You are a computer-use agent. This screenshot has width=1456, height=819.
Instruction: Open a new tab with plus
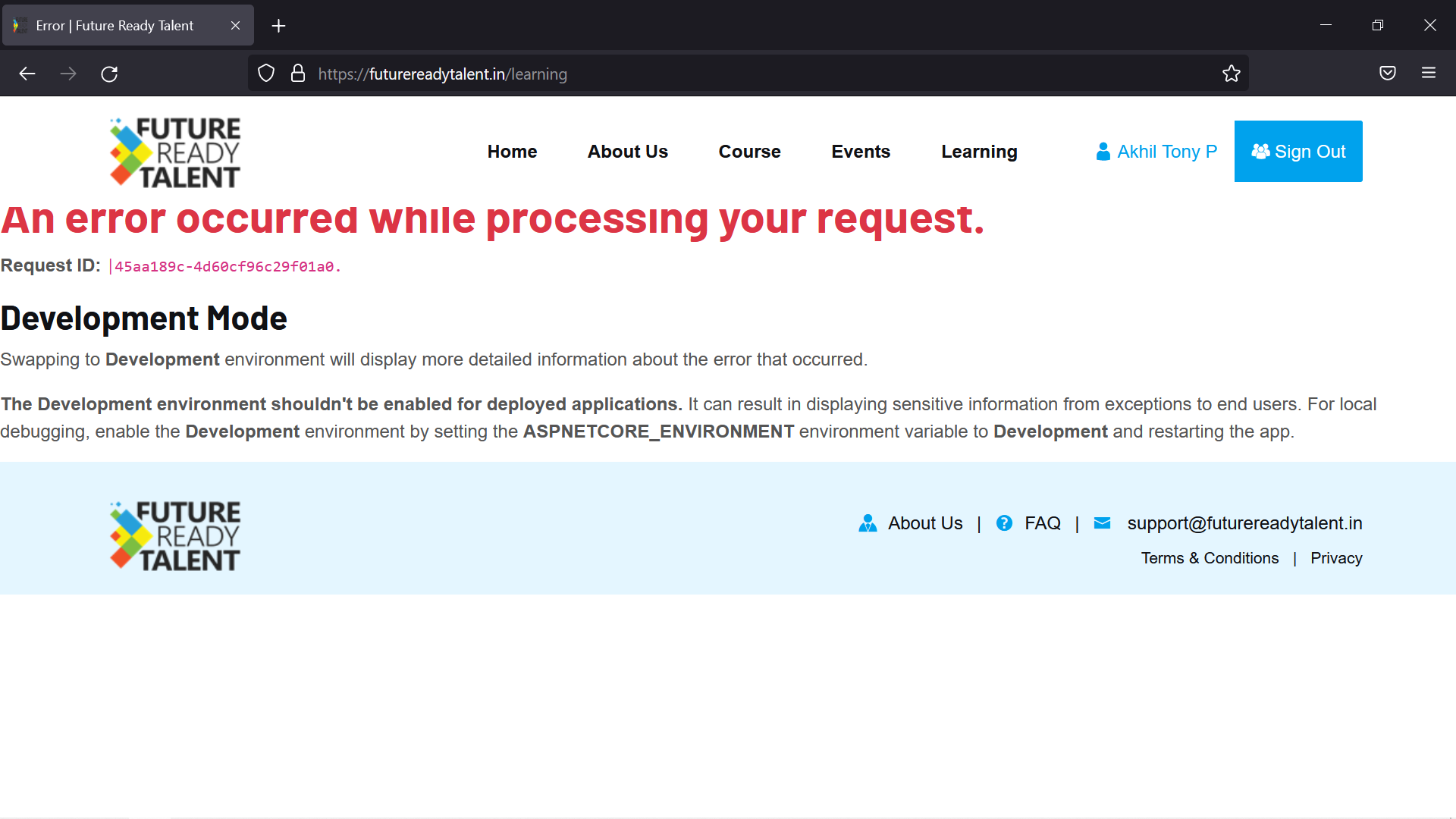point(278,26)
